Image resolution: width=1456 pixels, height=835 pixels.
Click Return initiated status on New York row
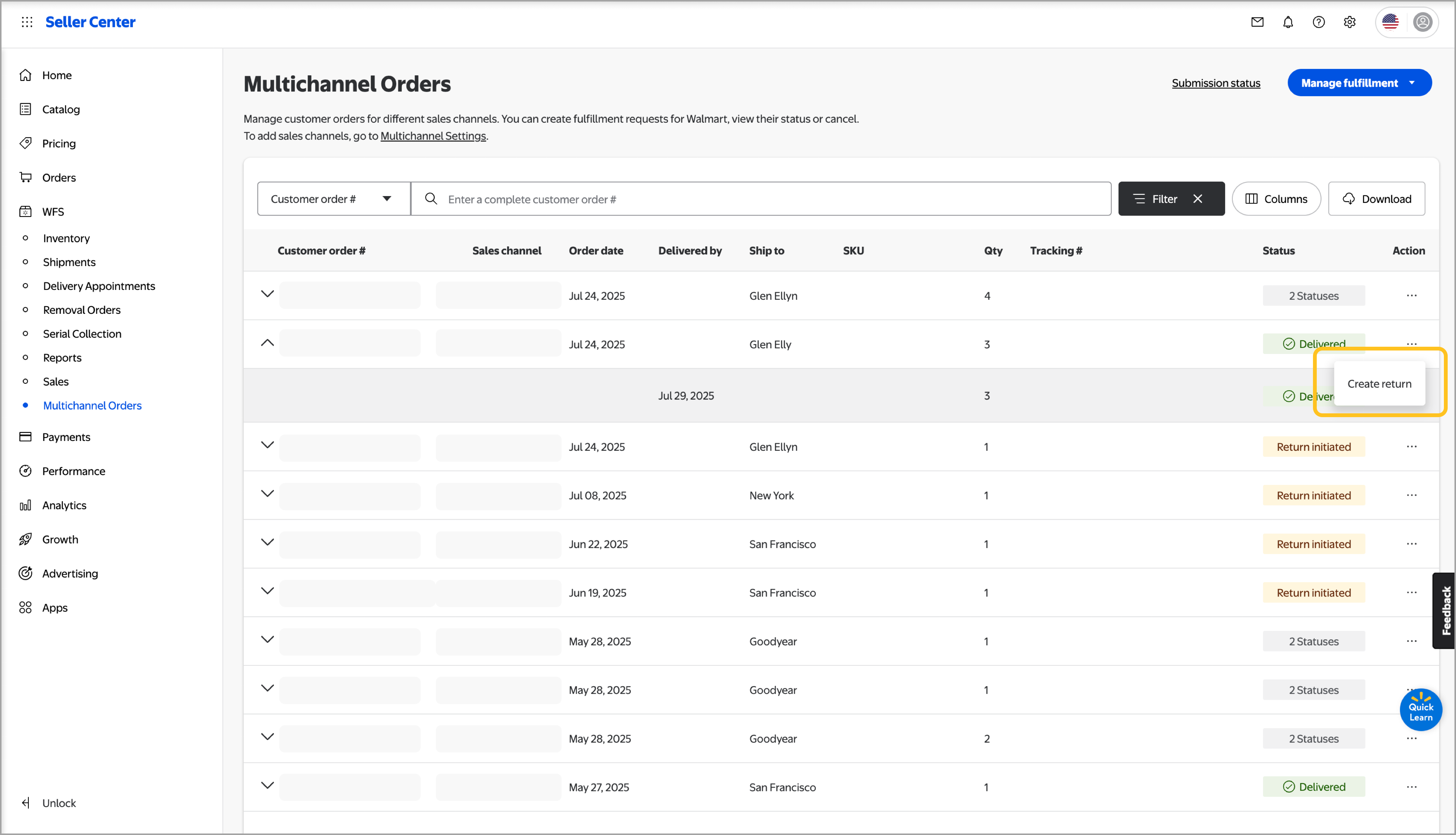[x=1313, y=495]
